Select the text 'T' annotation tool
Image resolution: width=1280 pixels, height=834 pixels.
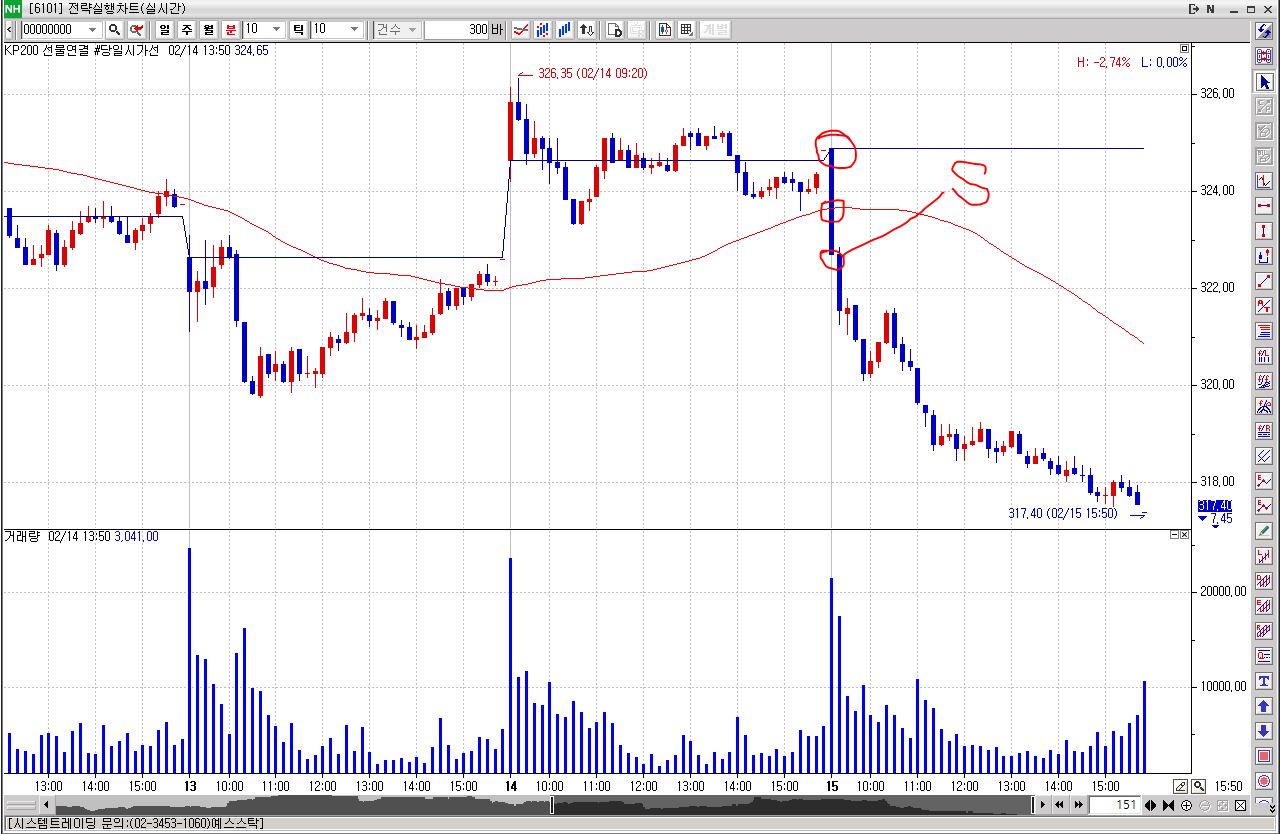[x=1264, y=681]
